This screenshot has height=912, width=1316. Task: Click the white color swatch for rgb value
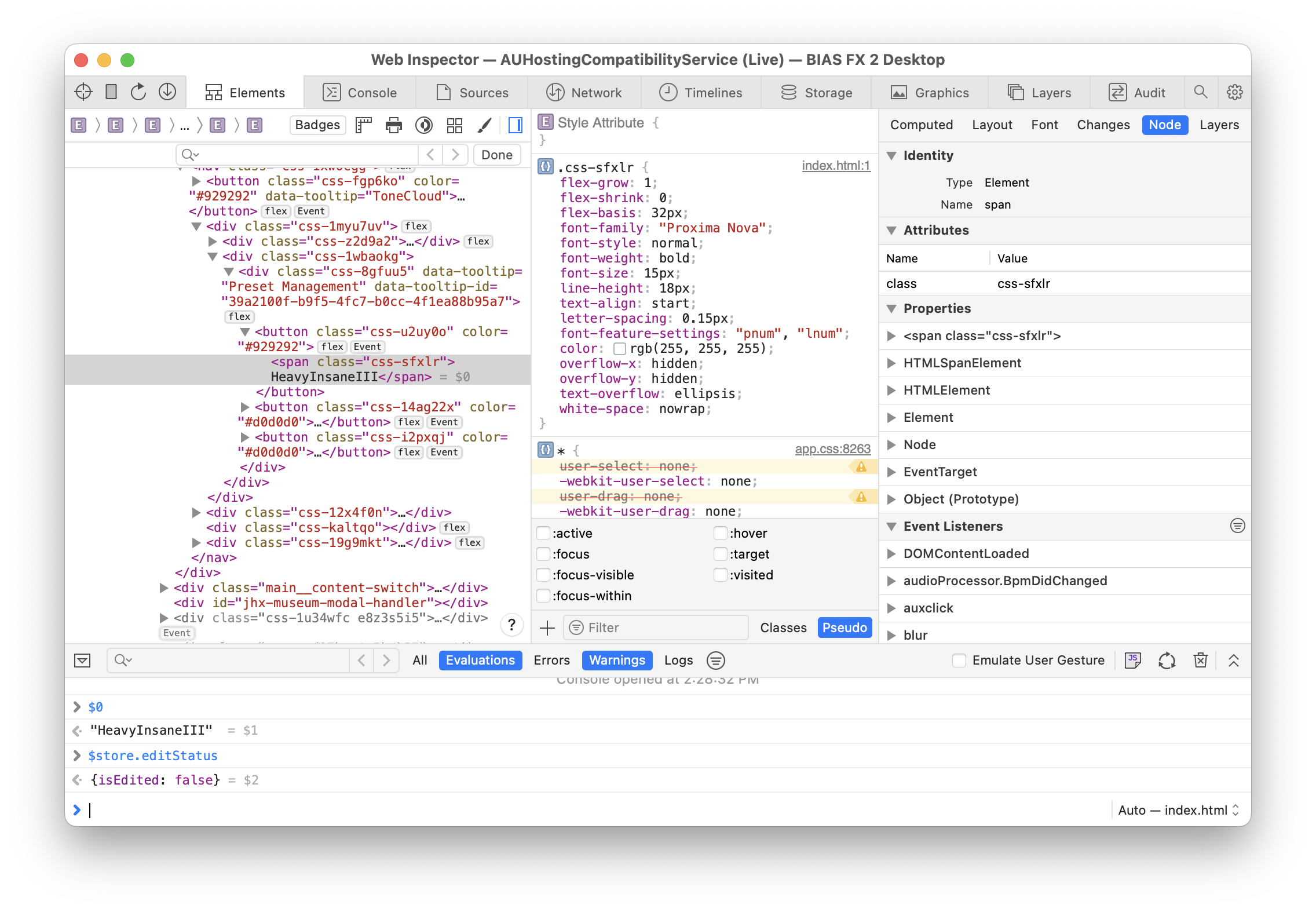[x=620, y=348]
